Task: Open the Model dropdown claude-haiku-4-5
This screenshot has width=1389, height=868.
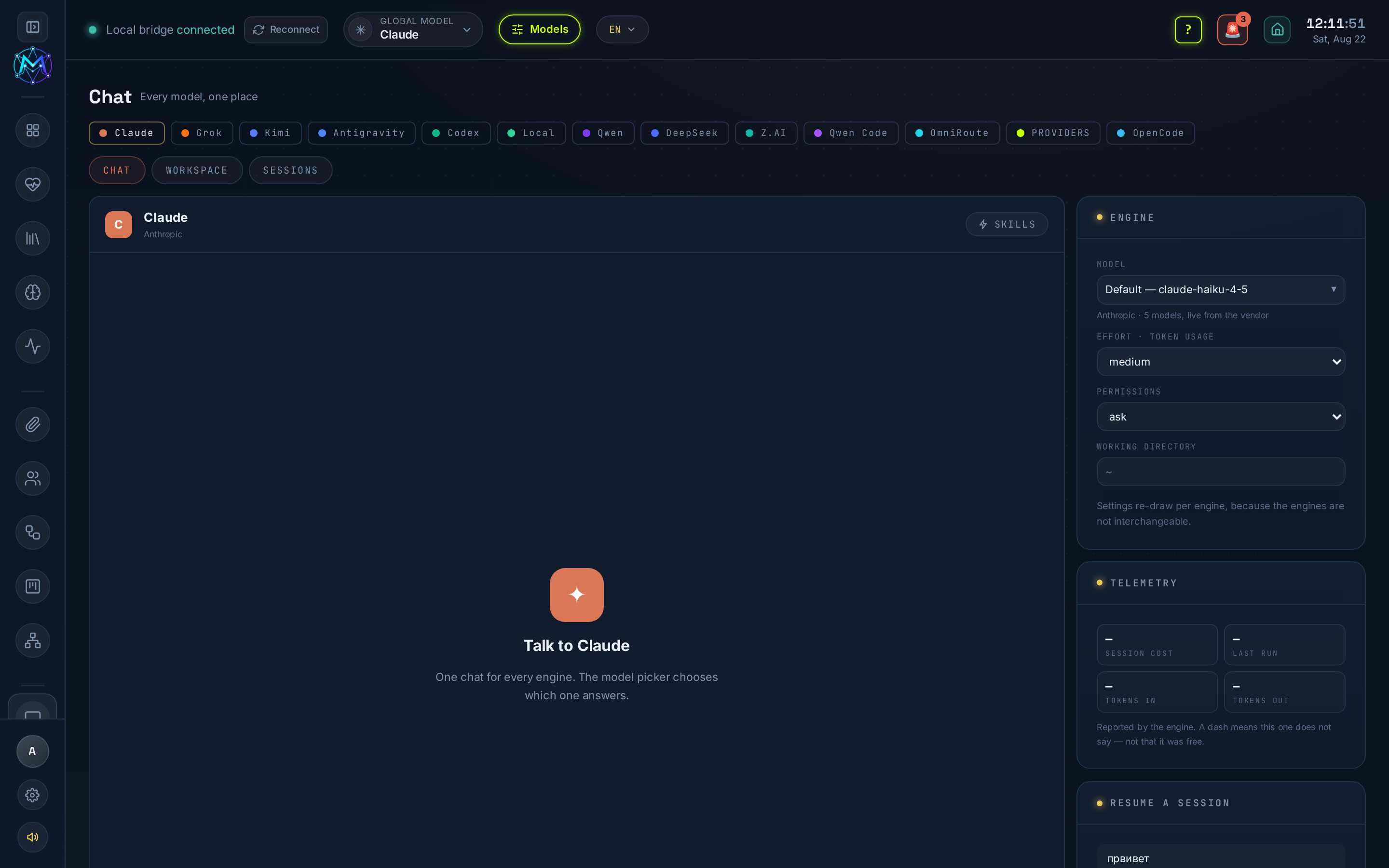Action: tap(1221, 289)
